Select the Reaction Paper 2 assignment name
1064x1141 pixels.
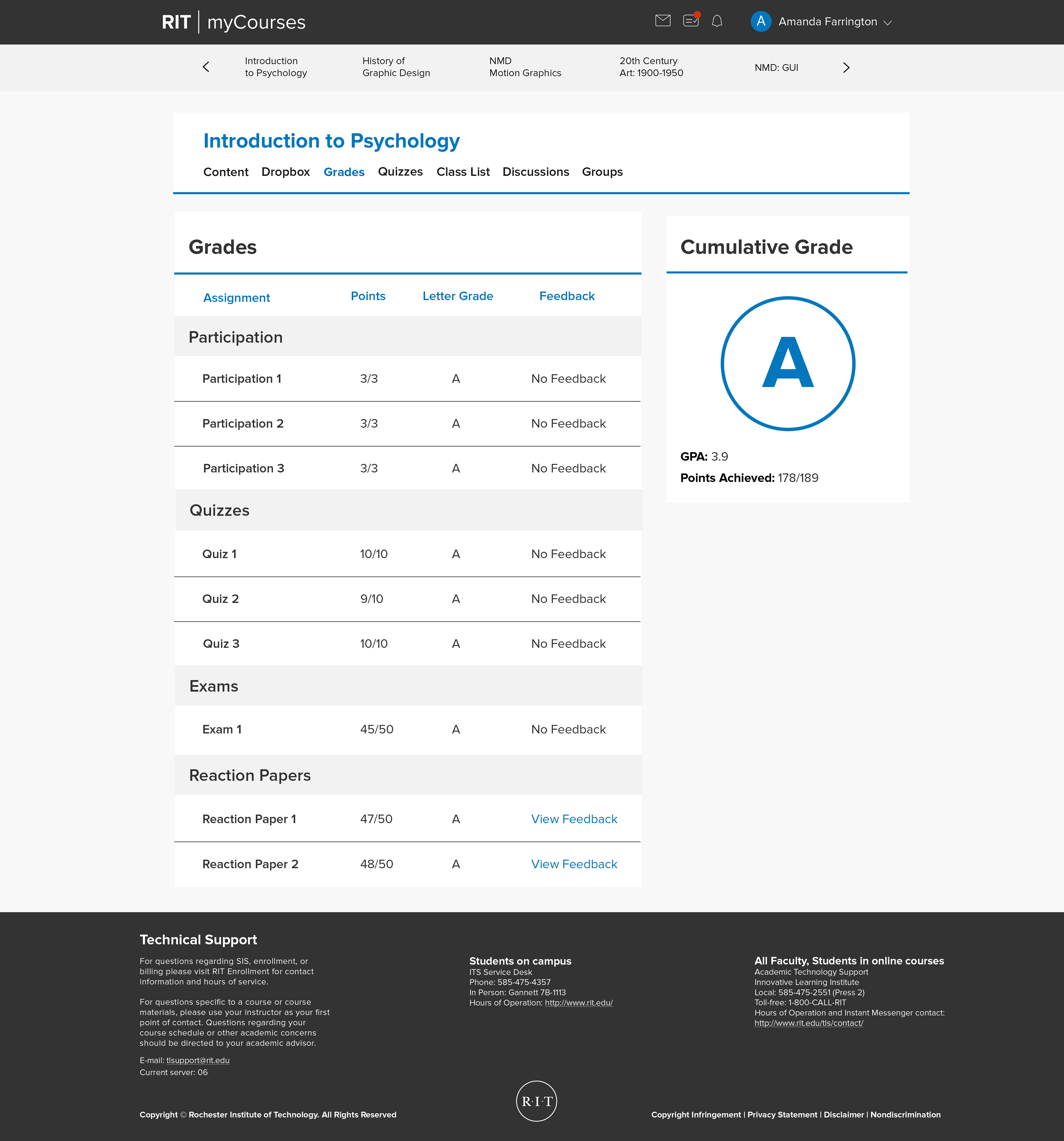[x=250, y=864]
